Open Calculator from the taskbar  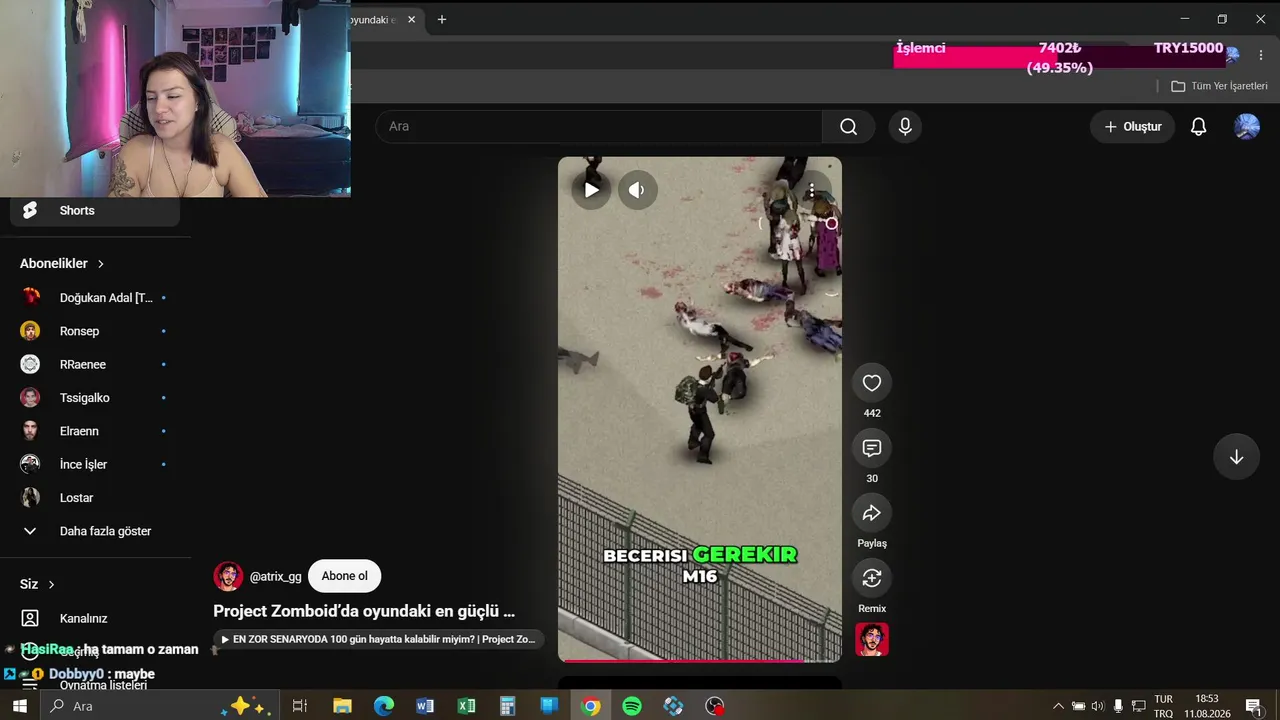tap(508, 706)
